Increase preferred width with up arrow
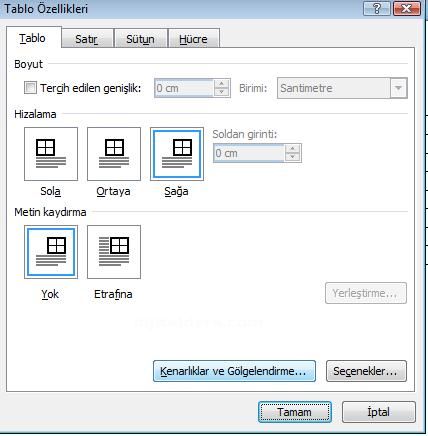428x436 pixels. pyautogui.click(x=222, y=84)
